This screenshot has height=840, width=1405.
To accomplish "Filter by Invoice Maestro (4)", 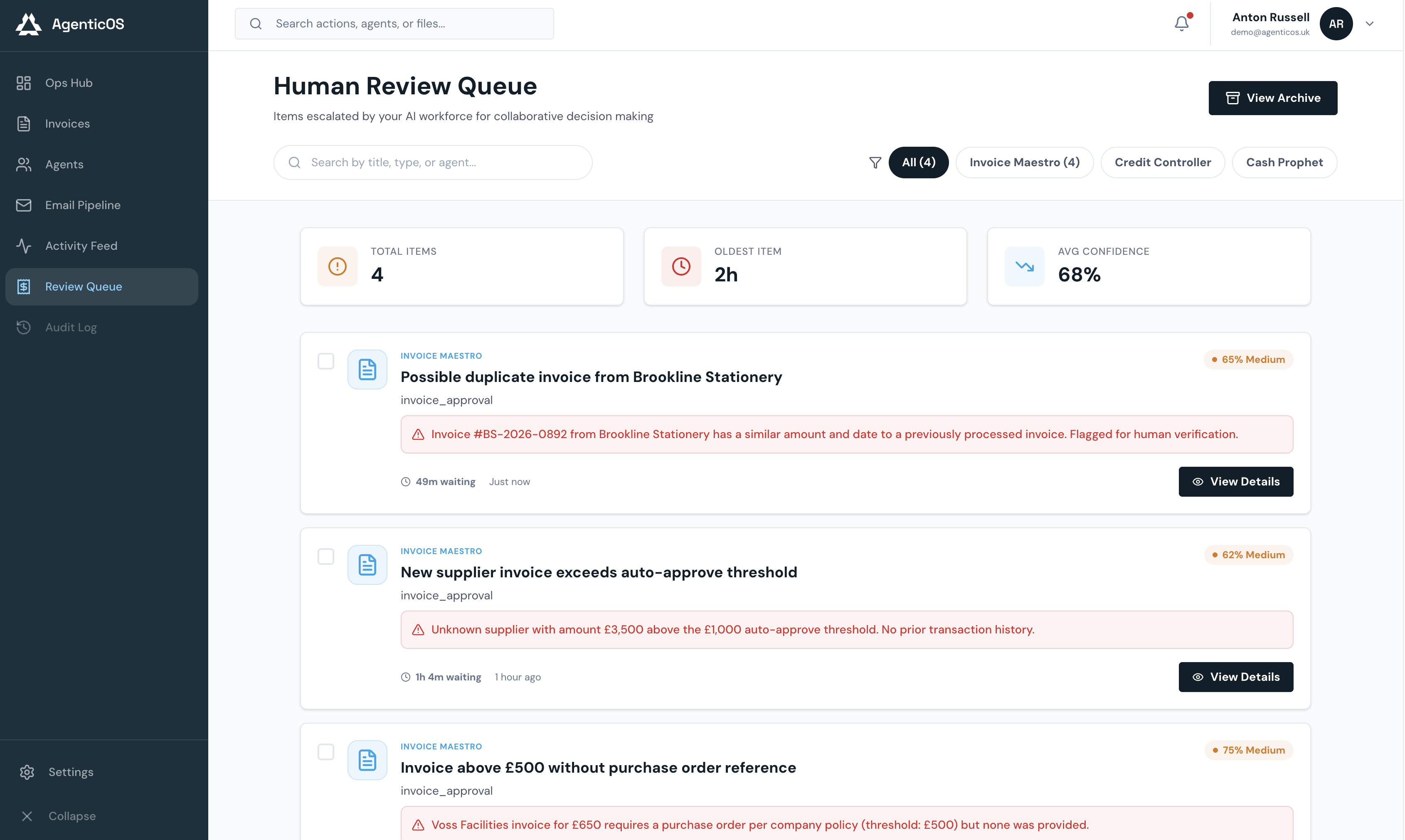I will (x=1025, y=163).
